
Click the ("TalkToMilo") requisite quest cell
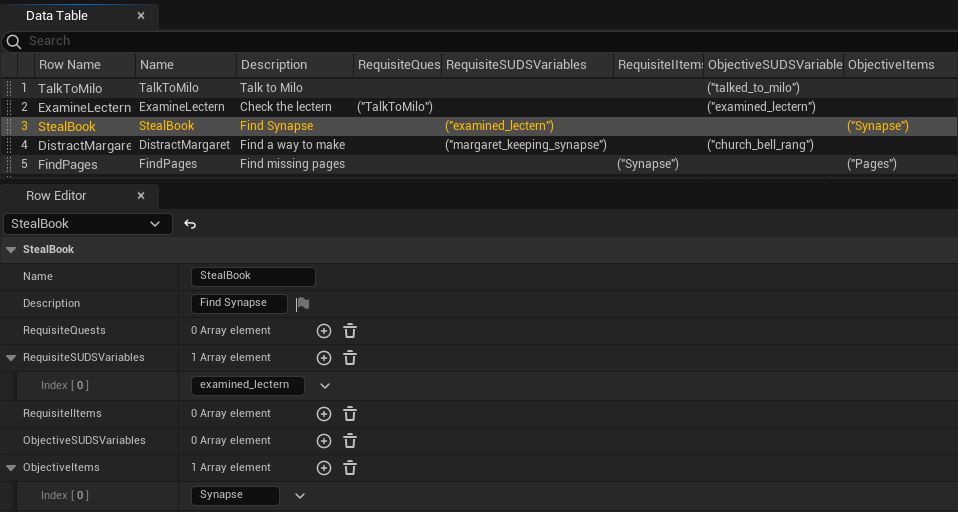pos(395,107)
